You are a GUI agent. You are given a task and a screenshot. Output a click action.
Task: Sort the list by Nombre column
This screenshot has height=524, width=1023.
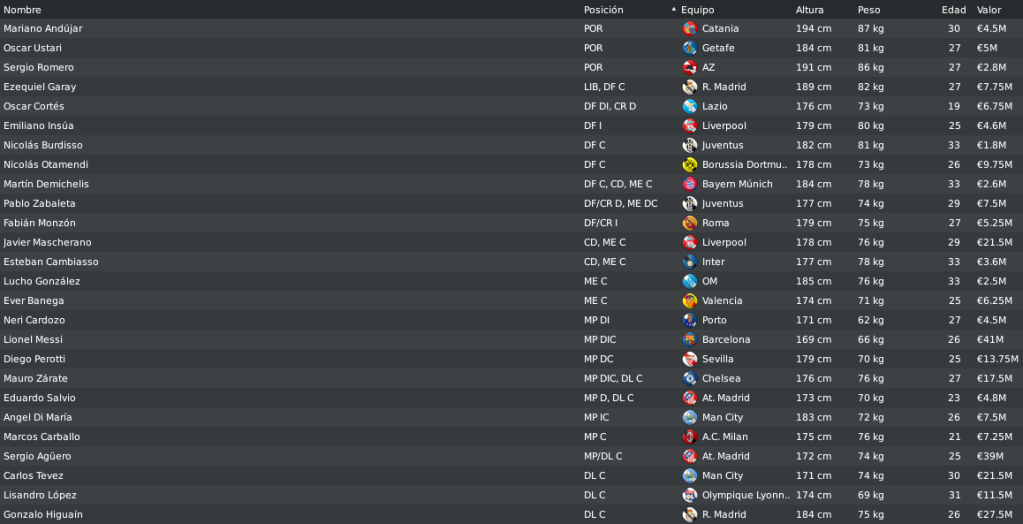(x=22, y=10)
